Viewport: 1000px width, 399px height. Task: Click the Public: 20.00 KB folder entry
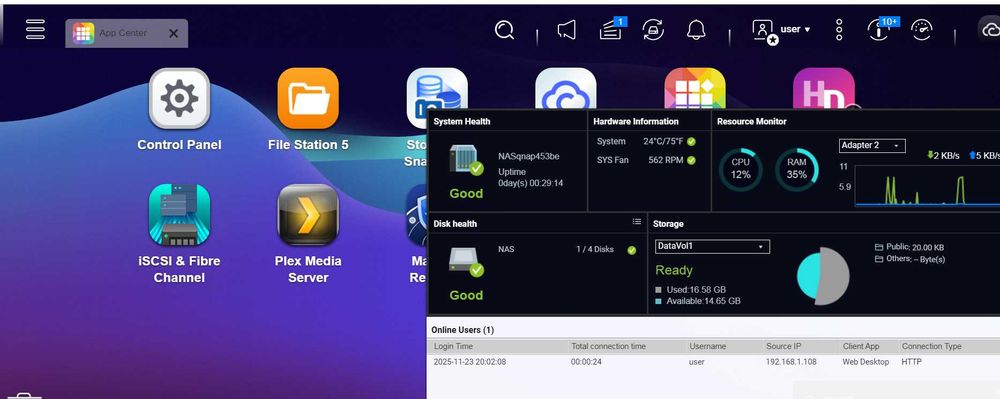click(x=909, y=247)
